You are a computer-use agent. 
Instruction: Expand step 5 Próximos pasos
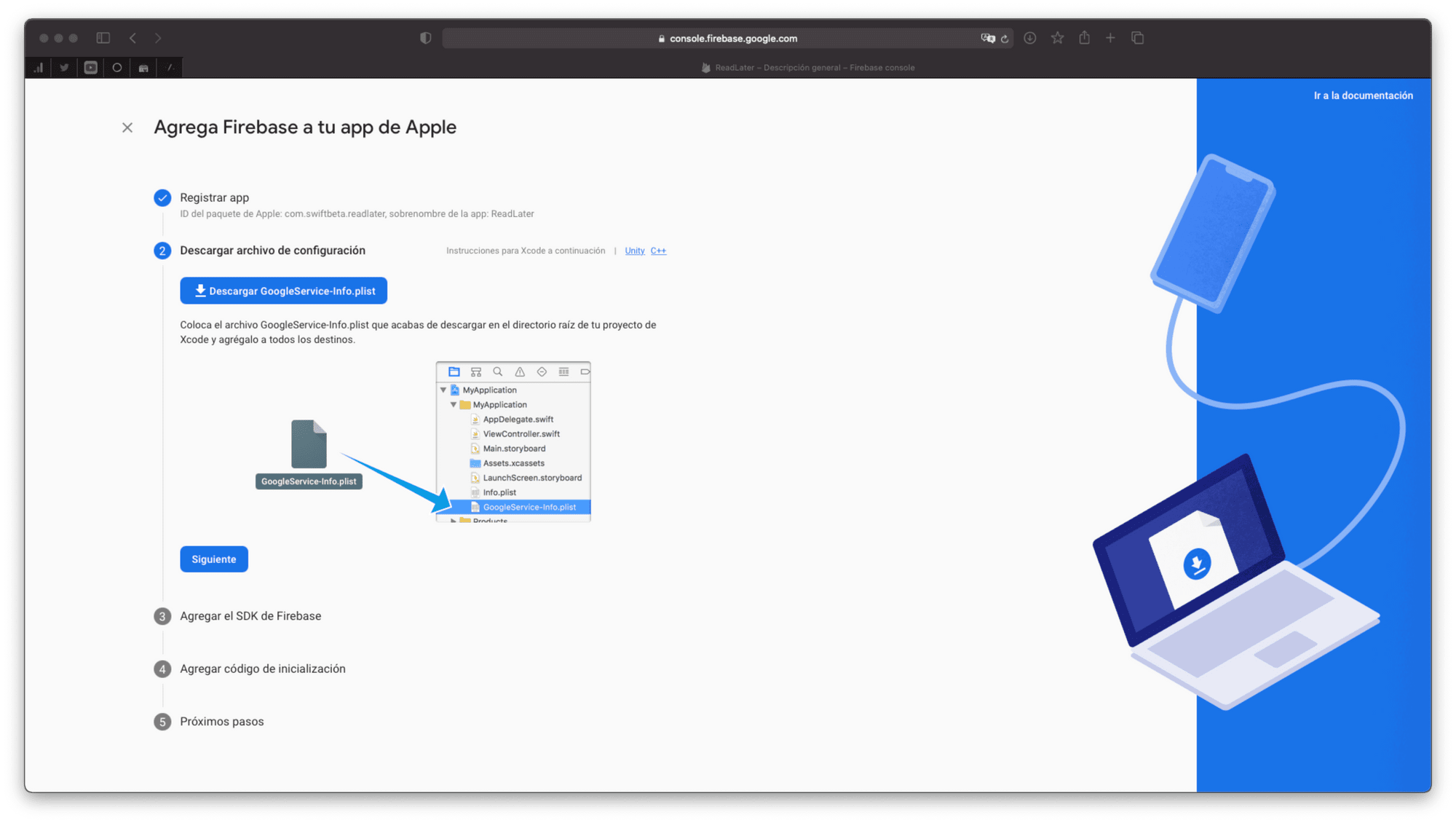tap(222, 722)
